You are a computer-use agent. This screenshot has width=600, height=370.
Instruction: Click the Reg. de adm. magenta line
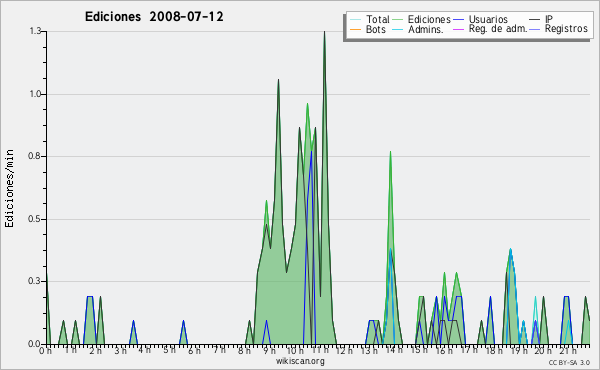458,29
